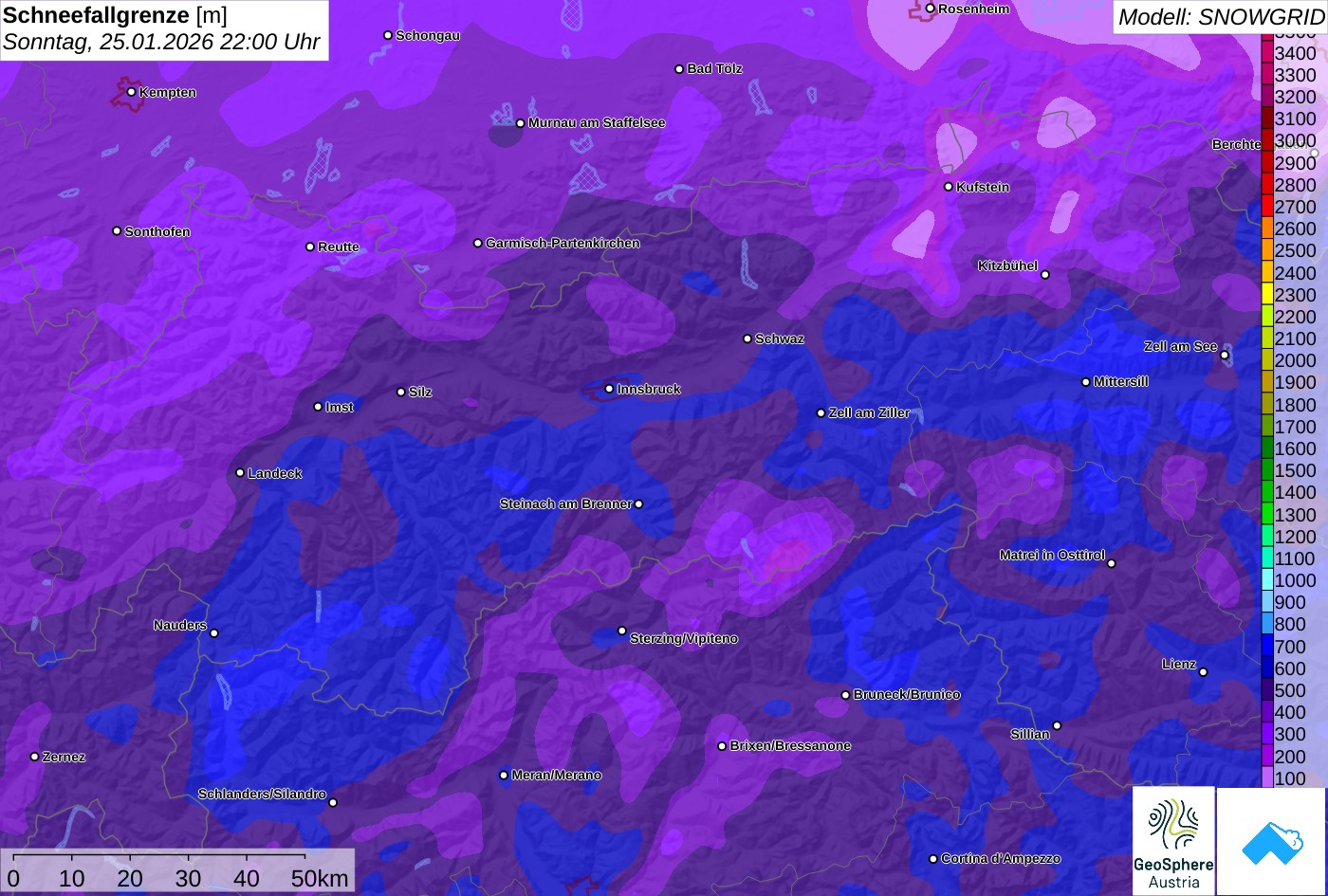Click the Mittersill map marker dot
The width and height of the screenshot is (1328, 896).
(1086, 382)
